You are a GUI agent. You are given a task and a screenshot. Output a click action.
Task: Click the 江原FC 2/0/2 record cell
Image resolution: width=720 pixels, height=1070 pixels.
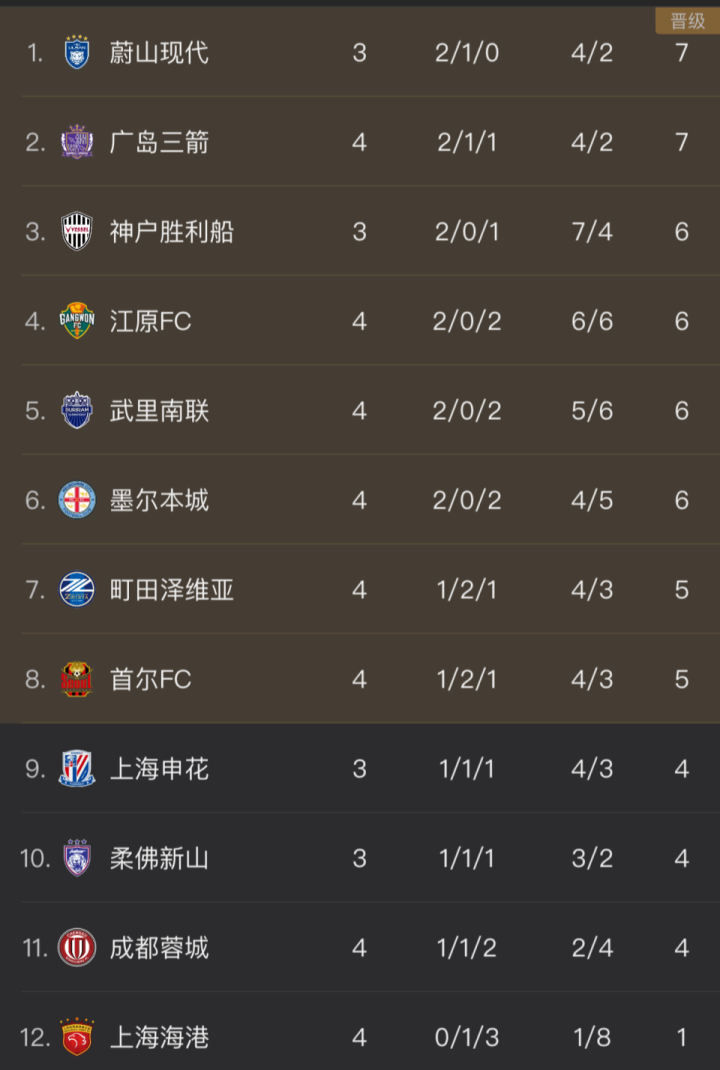(x=467, y=321)
